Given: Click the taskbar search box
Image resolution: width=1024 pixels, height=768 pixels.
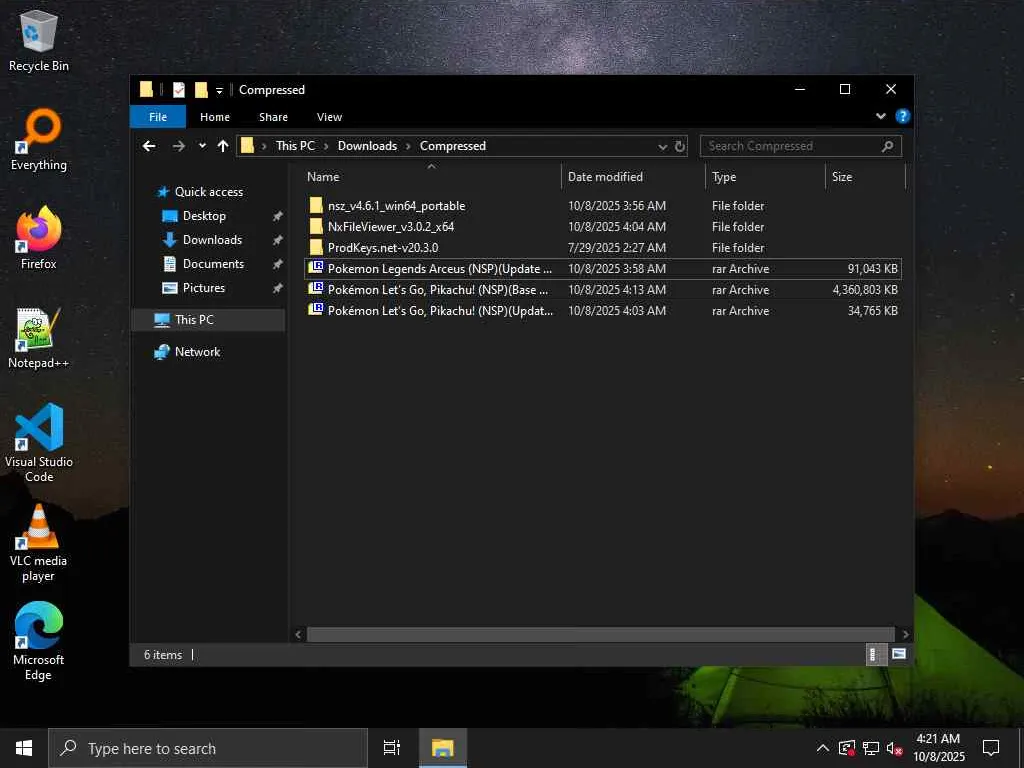Looking at the screenshot, I should pos(208,748).
